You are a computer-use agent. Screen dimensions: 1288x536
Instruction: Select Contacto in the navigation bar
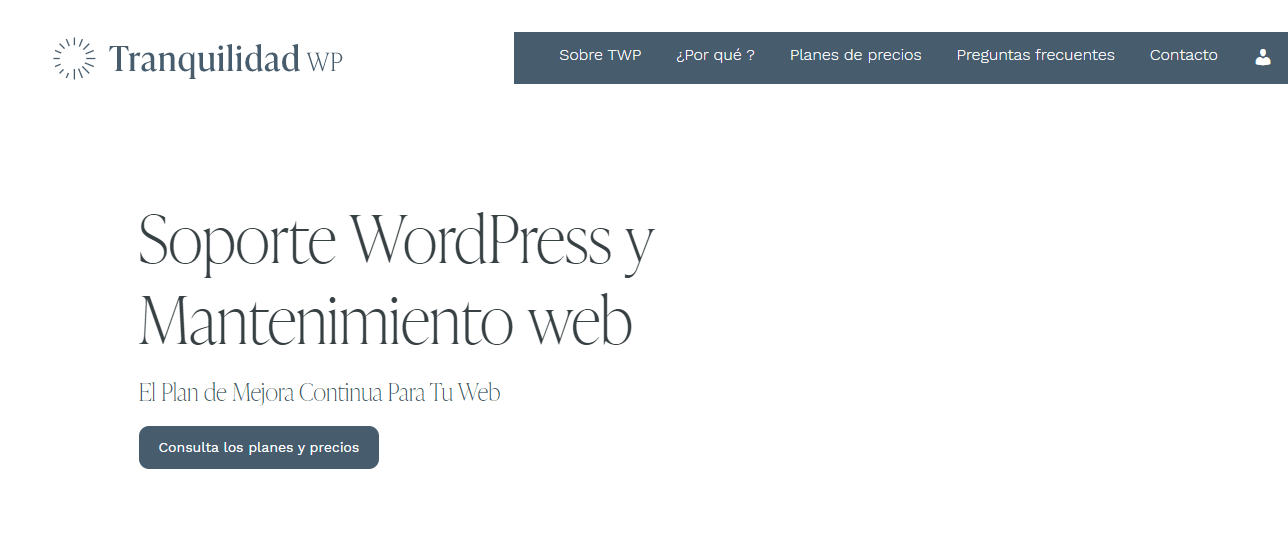[1183, 55]
